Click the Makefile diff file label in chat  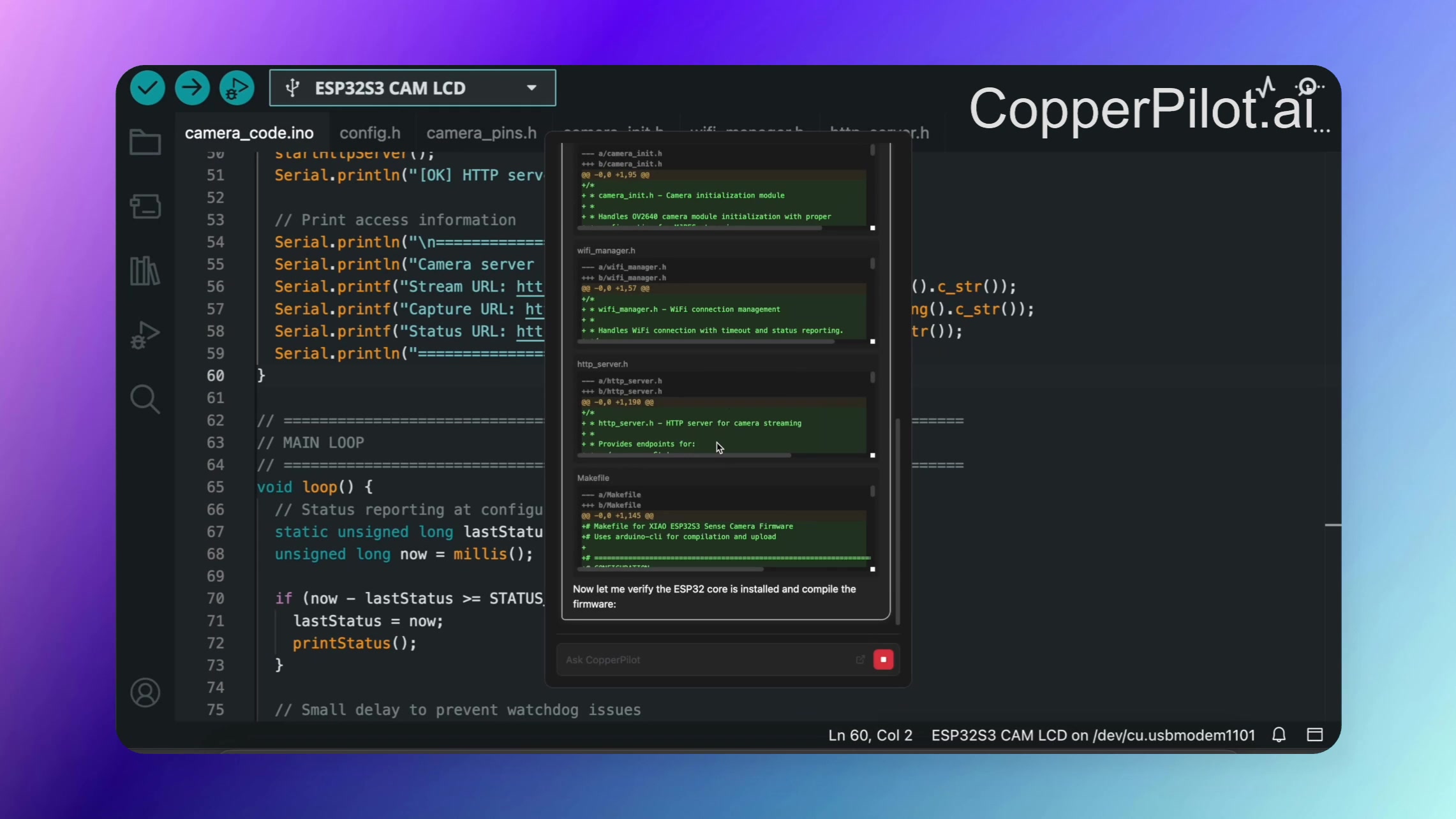[x=593, y=478]
